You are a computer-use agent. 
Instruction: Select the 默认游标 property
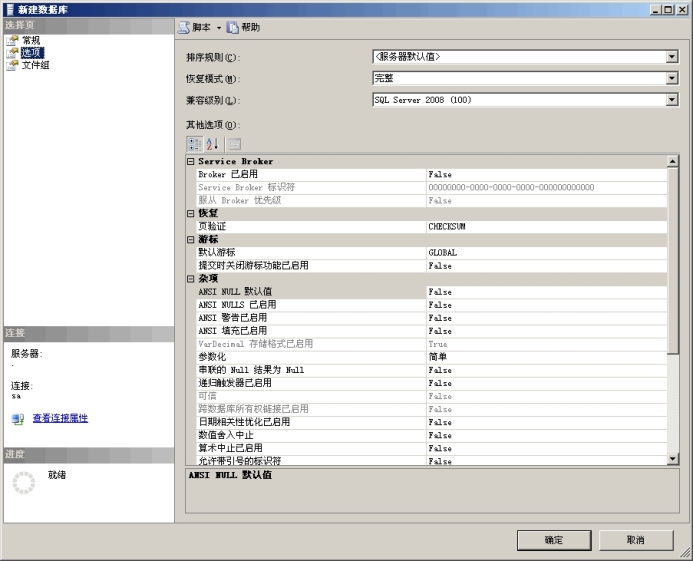tap(311, 252)
